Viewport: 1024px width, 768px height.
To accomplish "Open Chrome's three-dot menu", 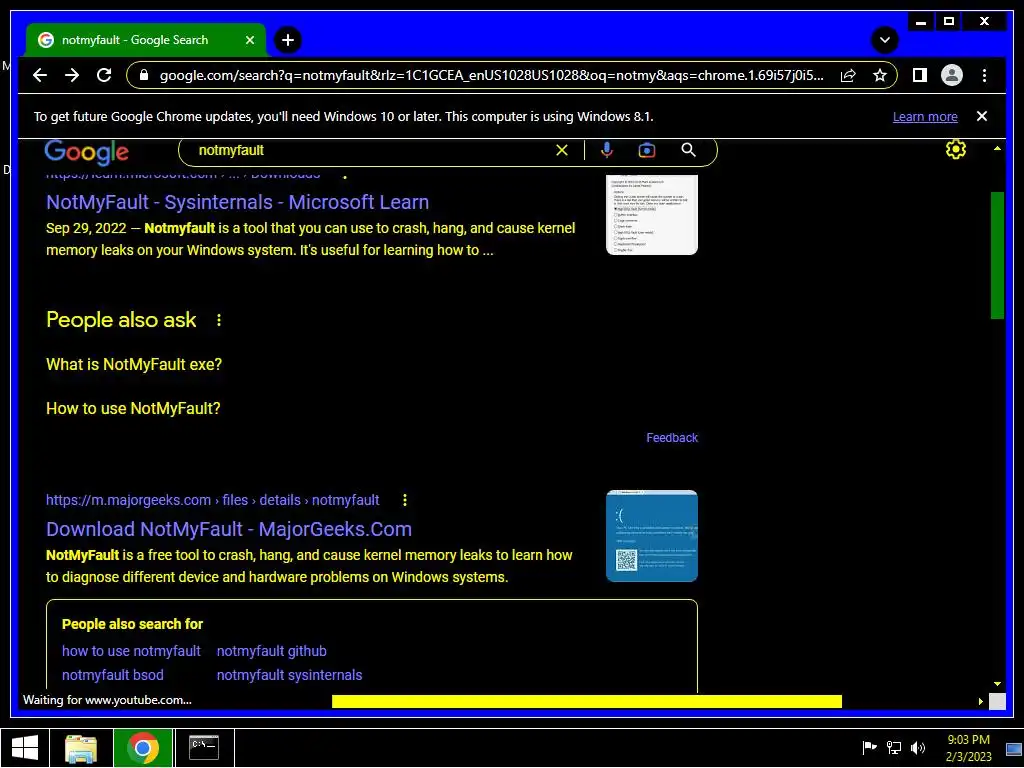I will [984, 75].
